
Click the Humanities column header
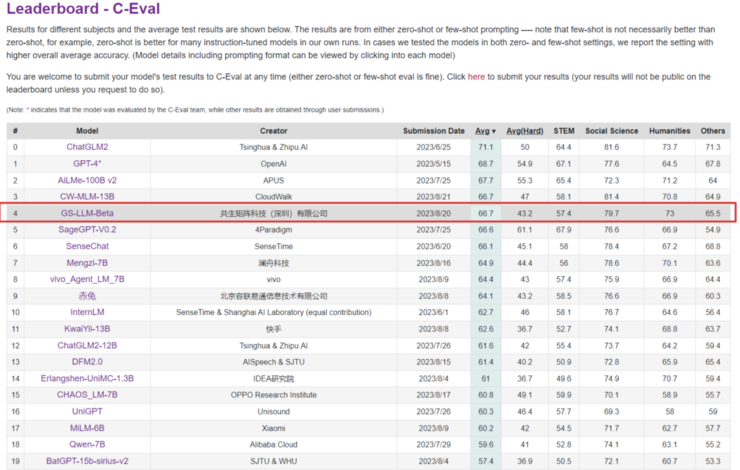click(669, 131)
